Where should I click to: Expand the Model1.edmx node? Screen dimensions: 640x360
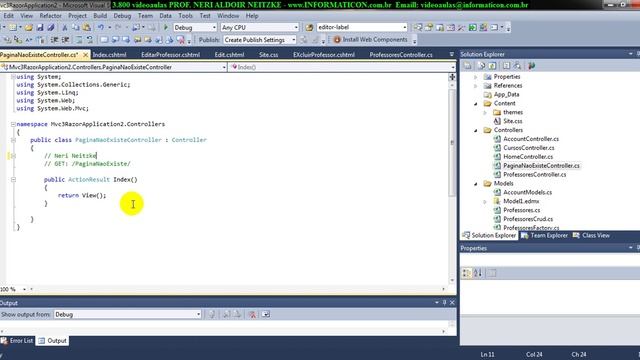pyautogui.click(x=485, y=201)
